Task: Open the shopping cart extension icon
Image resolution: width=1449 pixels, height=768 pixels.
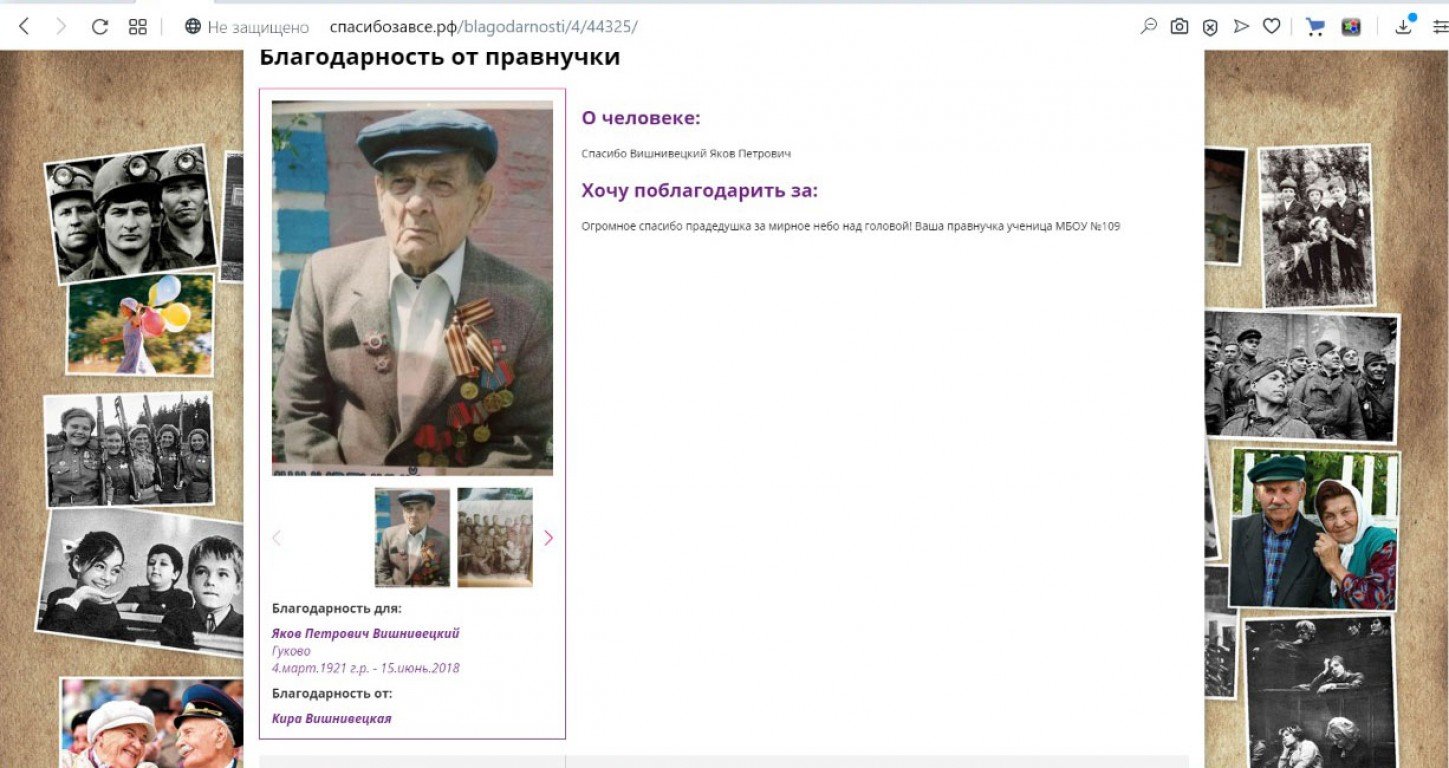Action: pos(1315,27)
